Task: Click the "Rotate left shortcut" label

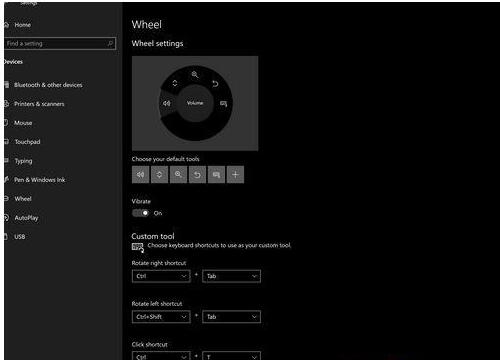Action: click(x=157, y=304)
